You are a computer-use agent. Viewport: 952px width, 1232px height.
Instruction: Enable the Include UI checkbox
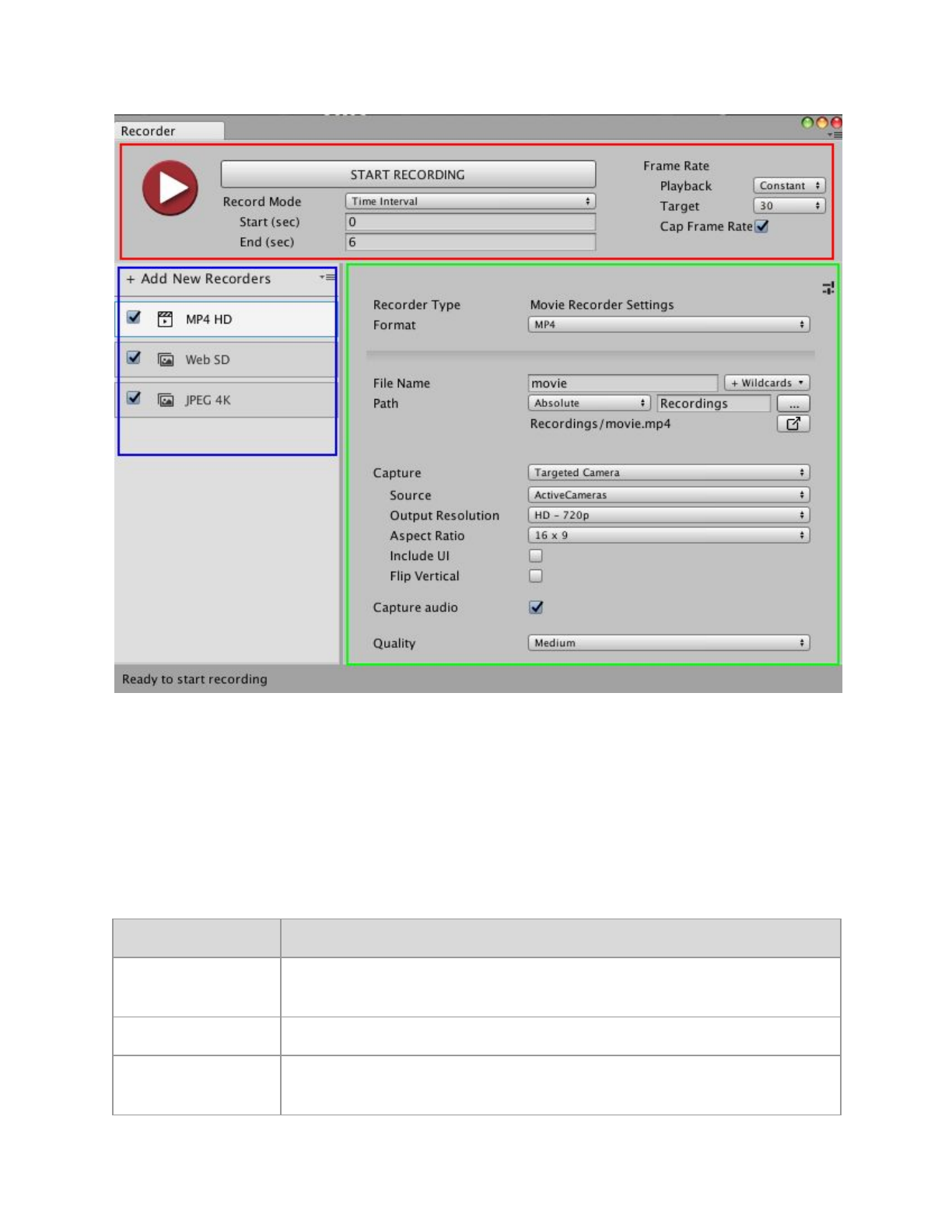point(536,555)
